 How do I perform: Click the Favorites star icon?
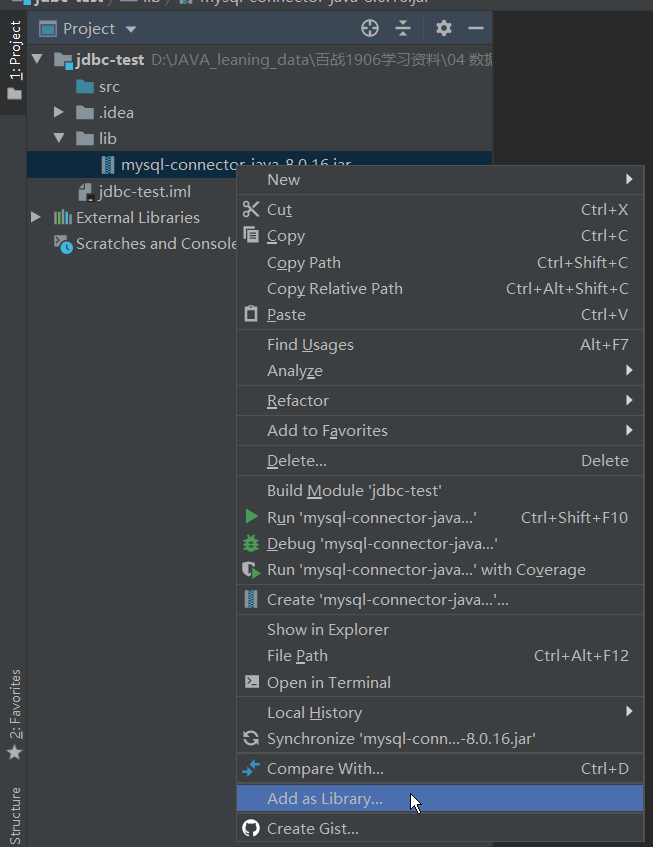pos(15,752)
